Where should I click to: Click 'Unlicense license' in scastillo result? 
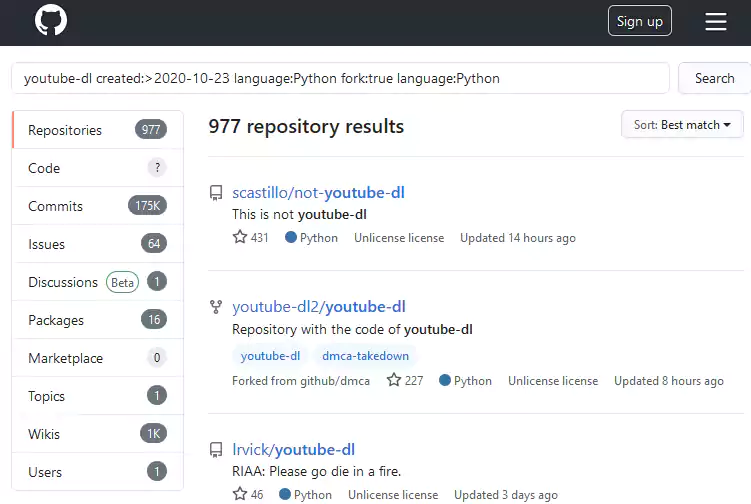(x=399, y=238)
